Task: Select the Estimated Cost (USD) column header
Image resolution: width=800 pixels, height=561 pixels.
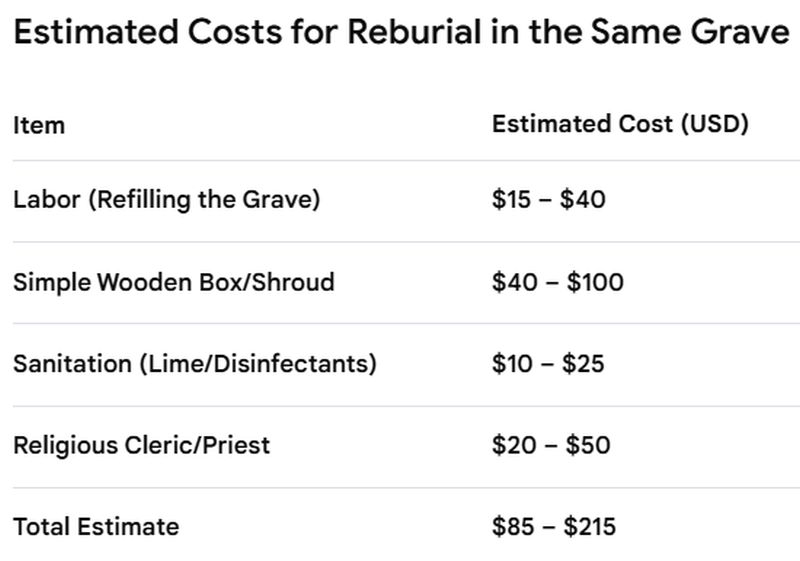Action: click(x=620, y=124)
